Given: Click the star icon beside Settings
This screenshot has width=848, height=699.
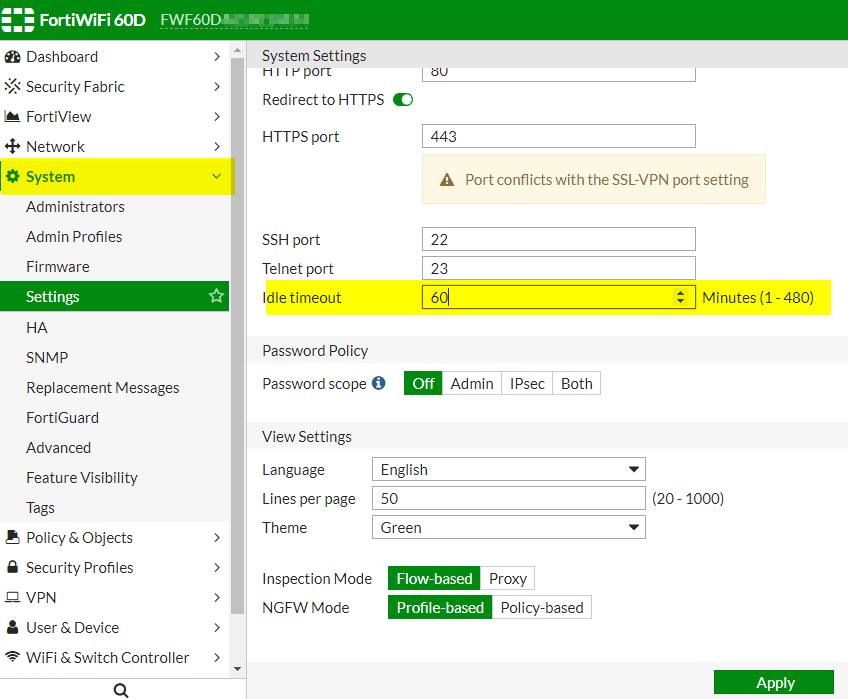Looking at the screenshot, I should (215, 297).
